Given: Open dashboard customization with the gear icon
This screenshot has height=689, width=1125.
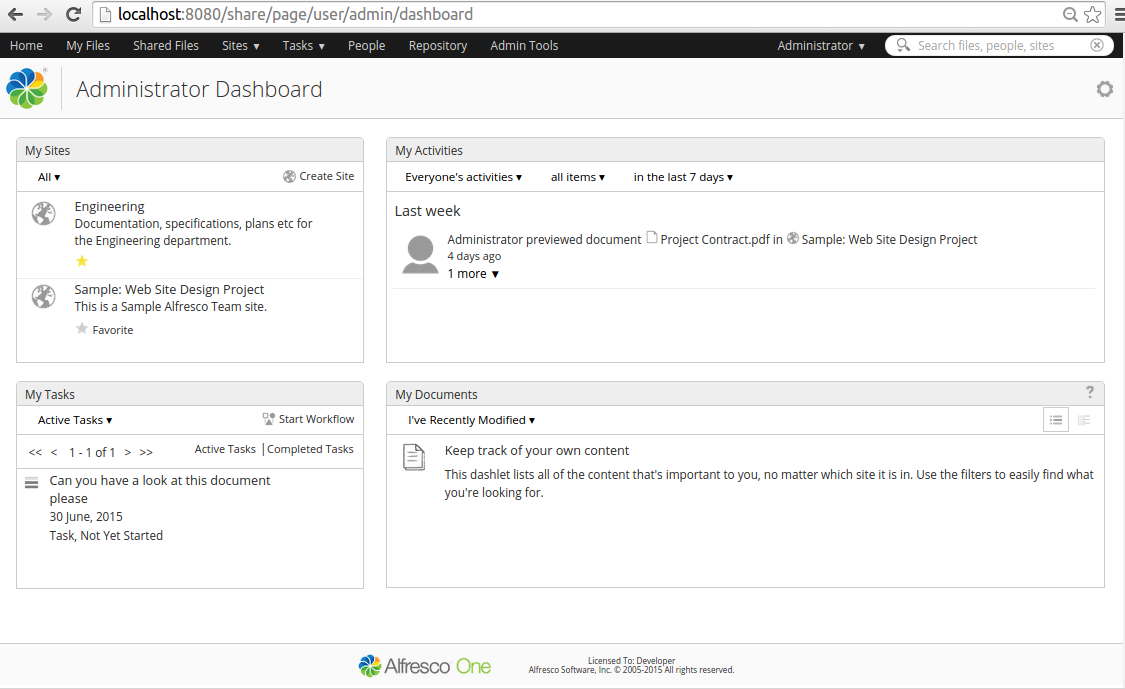Looking at the screenshot, I should click(x=1104, y=89).
